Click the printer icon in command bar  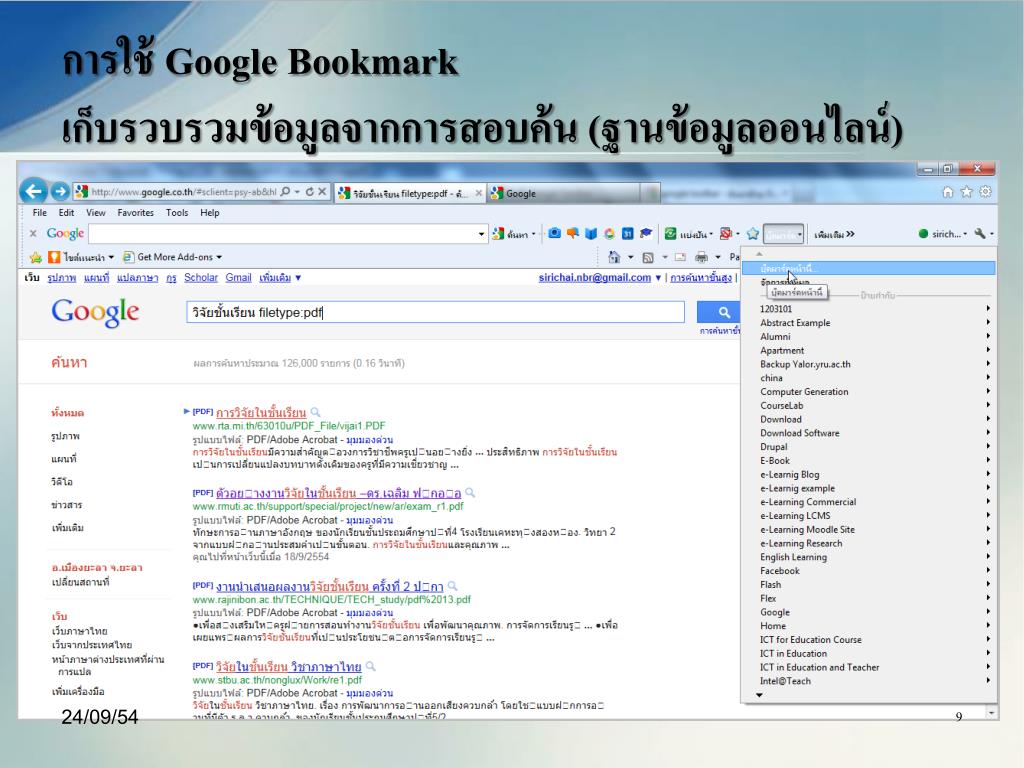(701, 257)
